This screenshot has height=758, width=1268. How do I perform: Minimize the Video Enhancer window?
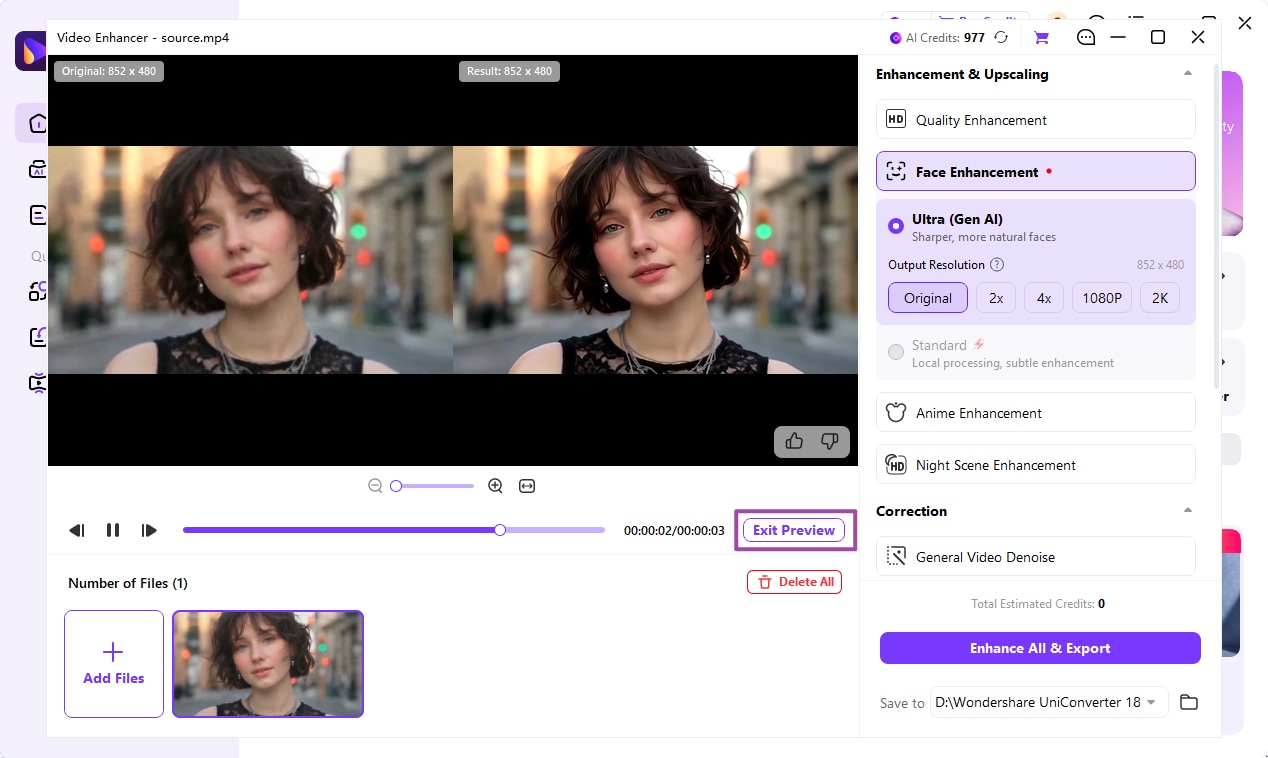tap(1119, 37)
